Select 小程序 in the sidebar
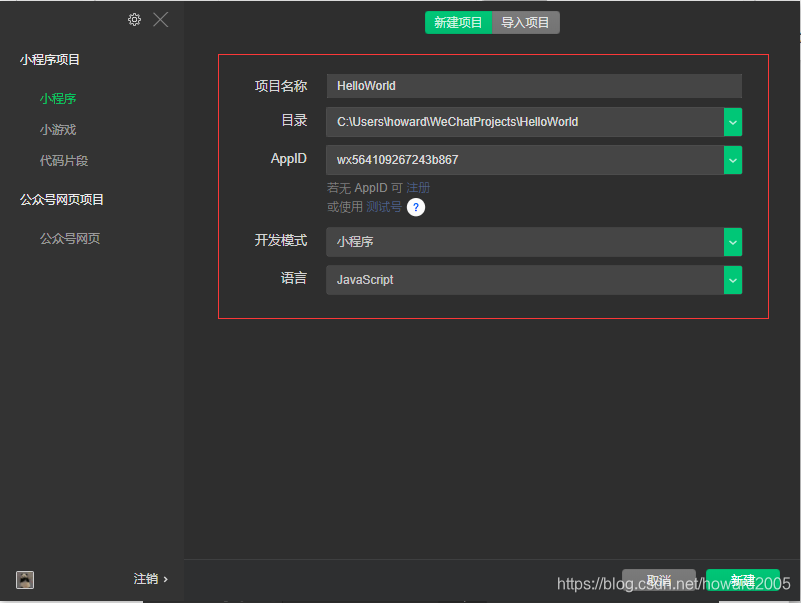The image size is (801, 603). tap(58, 98)
